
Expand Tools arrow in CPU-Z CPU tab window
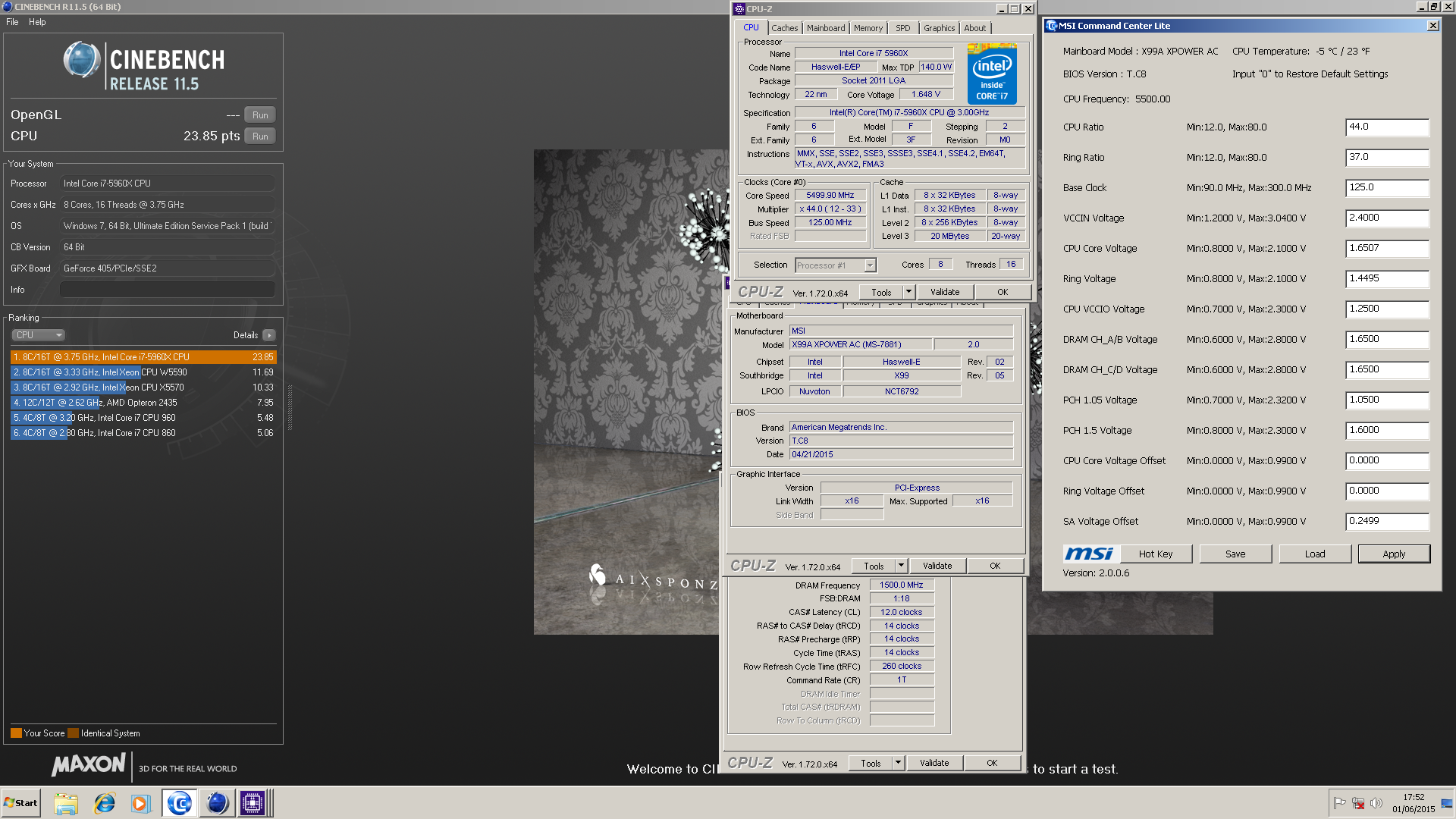908,292
